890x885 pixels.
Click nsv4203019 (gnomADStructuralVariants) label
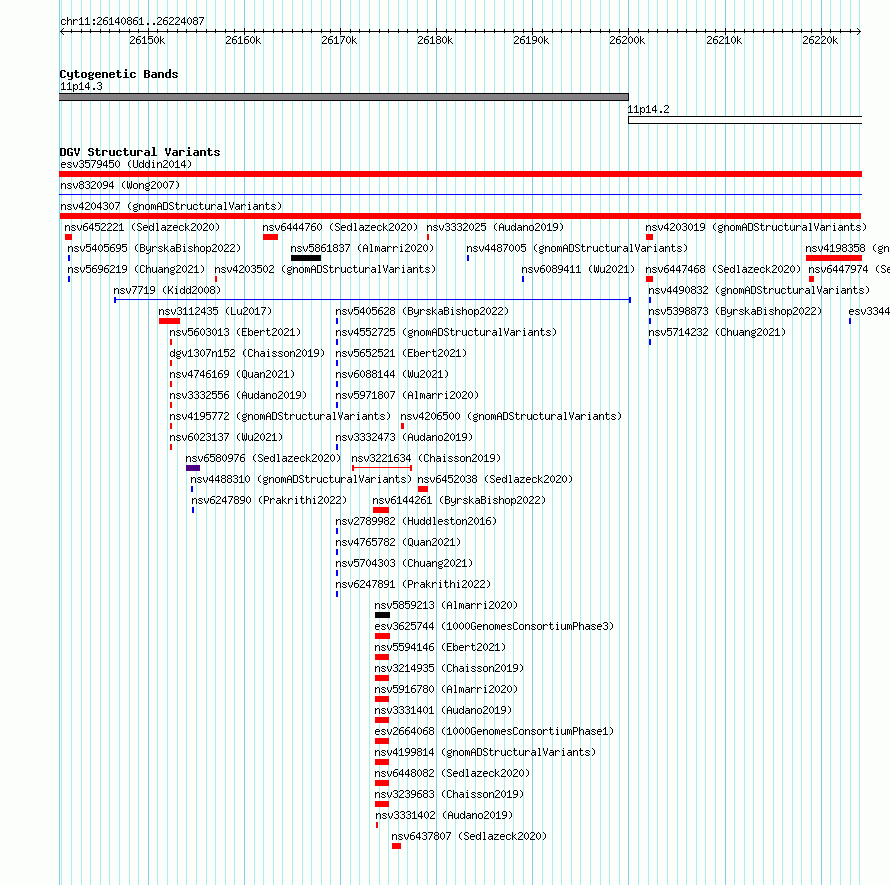click(756, 227)
